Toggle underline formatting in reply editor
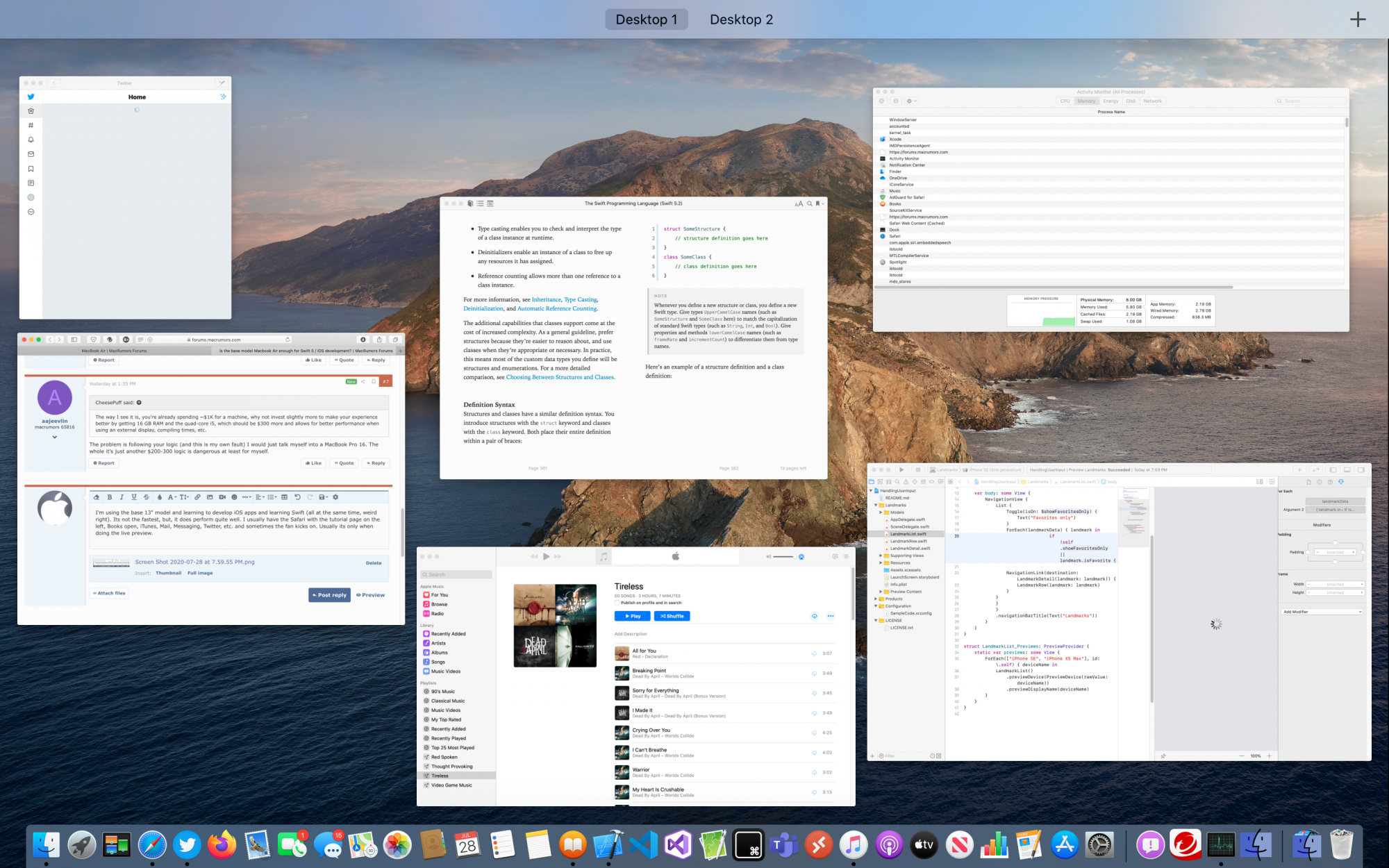This screenshot has height=868, width=1389. [134, 497]
